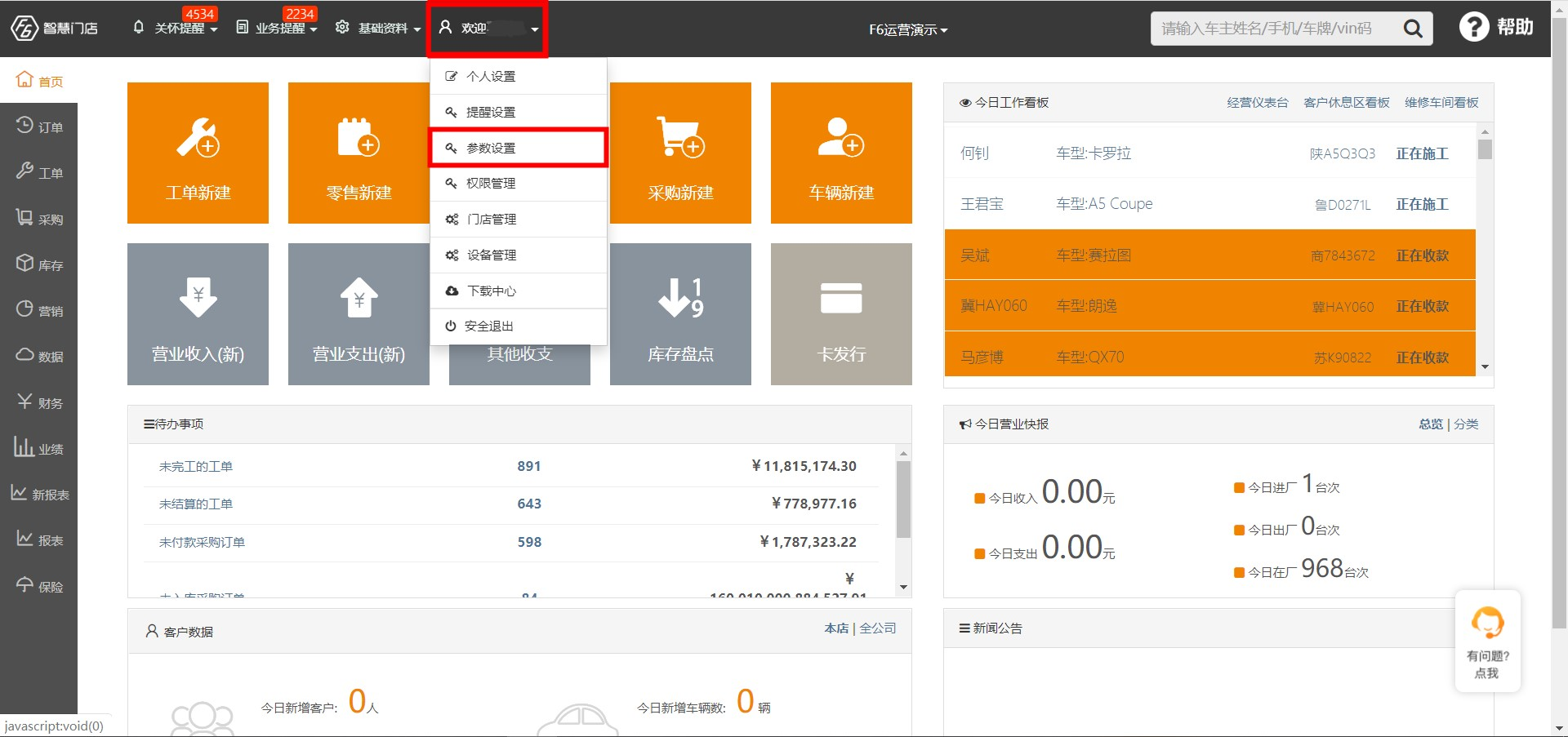The image size is (1568, 737).
Task: Open the F6运营演示 store dropdown
Action: 908,29
